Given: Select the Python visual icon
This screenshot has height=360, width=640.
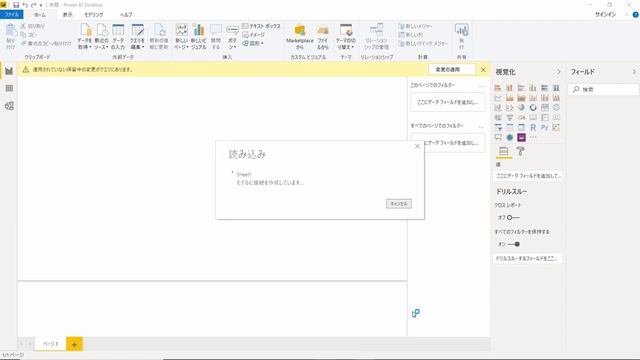Looking at the screenshot, I should click(544, 127).
